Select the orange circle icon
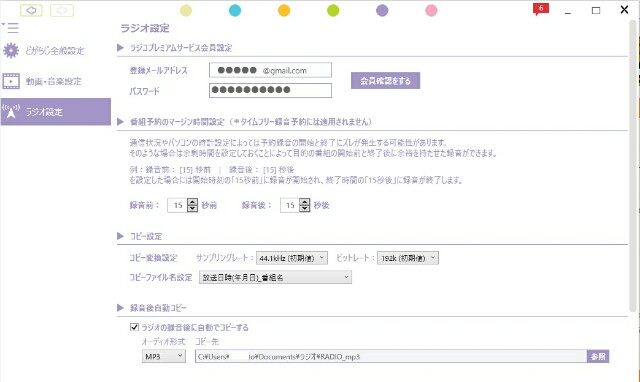 coord(284,10)
